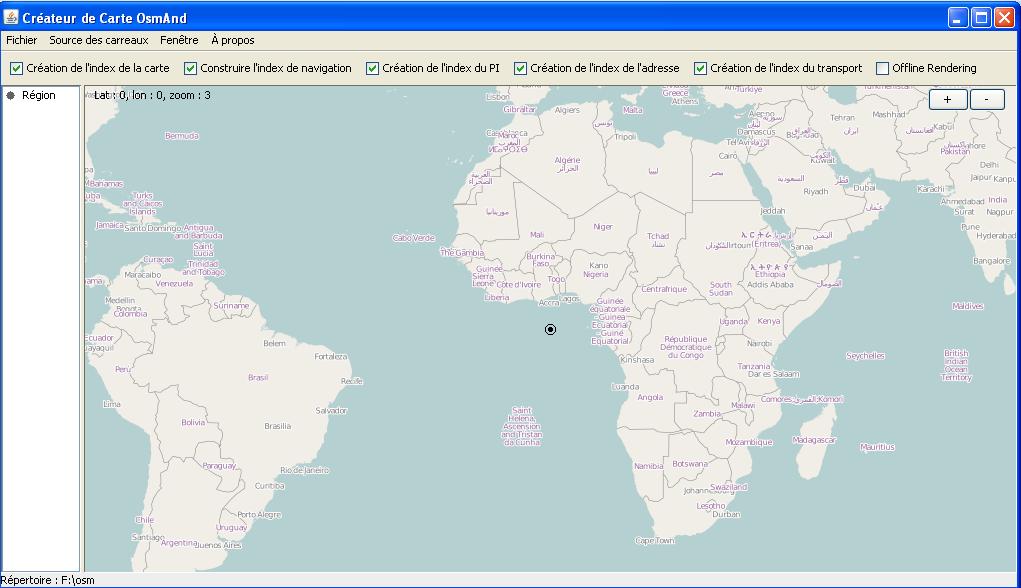Viewport: 1021px width, 588px height.
Task: Open the À propos menu
Action: click(x=232, y=40)
